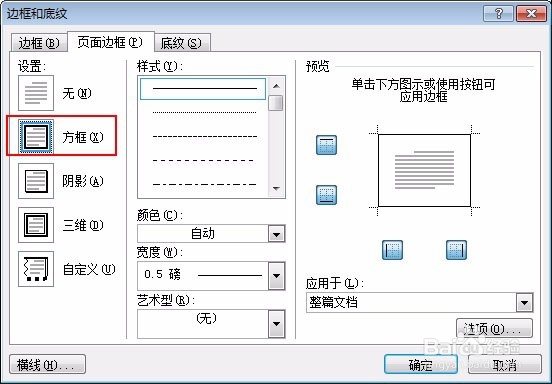Click the 无(N) label
Screen dimensions: 552x384
click(x=77, y=94)
